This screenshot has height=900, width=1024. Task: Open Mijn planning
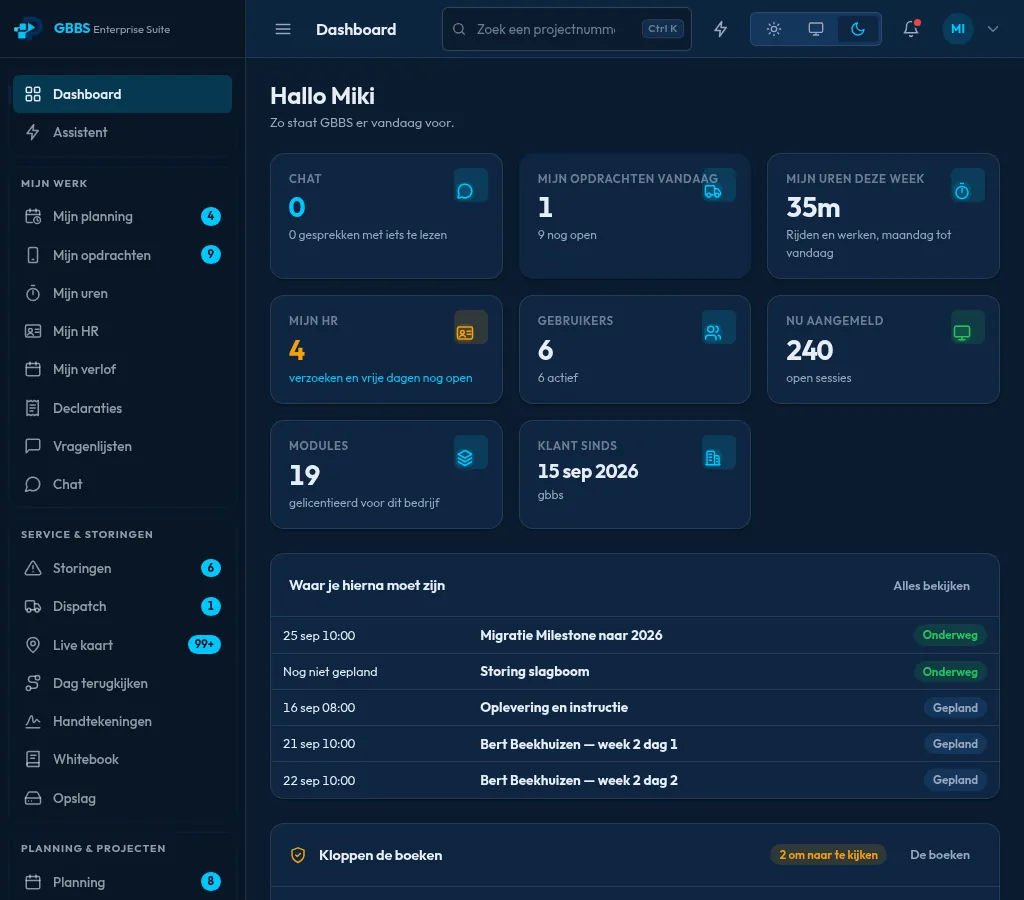click(x=122, y=216)
